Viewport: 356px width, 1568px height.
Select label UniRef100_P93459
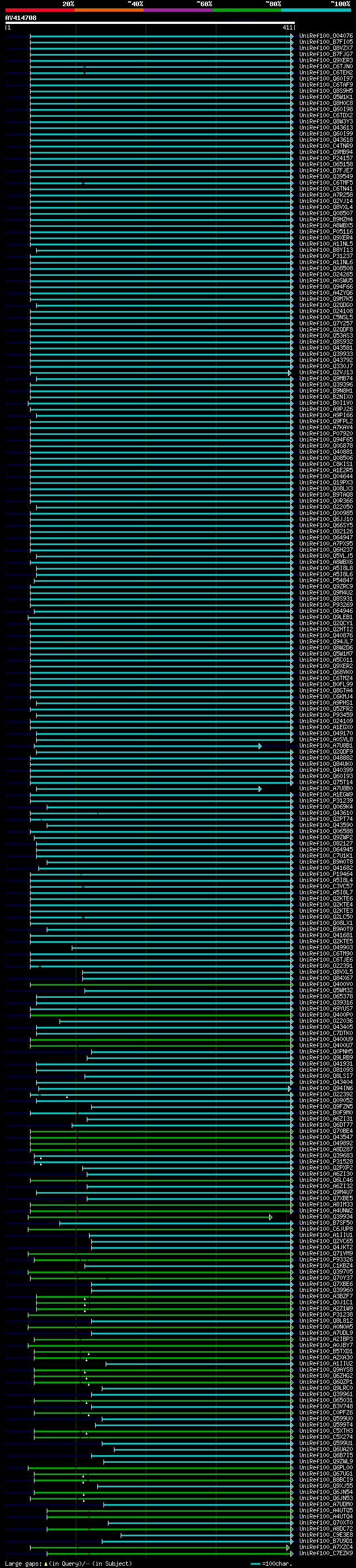[x=325, y=715]
